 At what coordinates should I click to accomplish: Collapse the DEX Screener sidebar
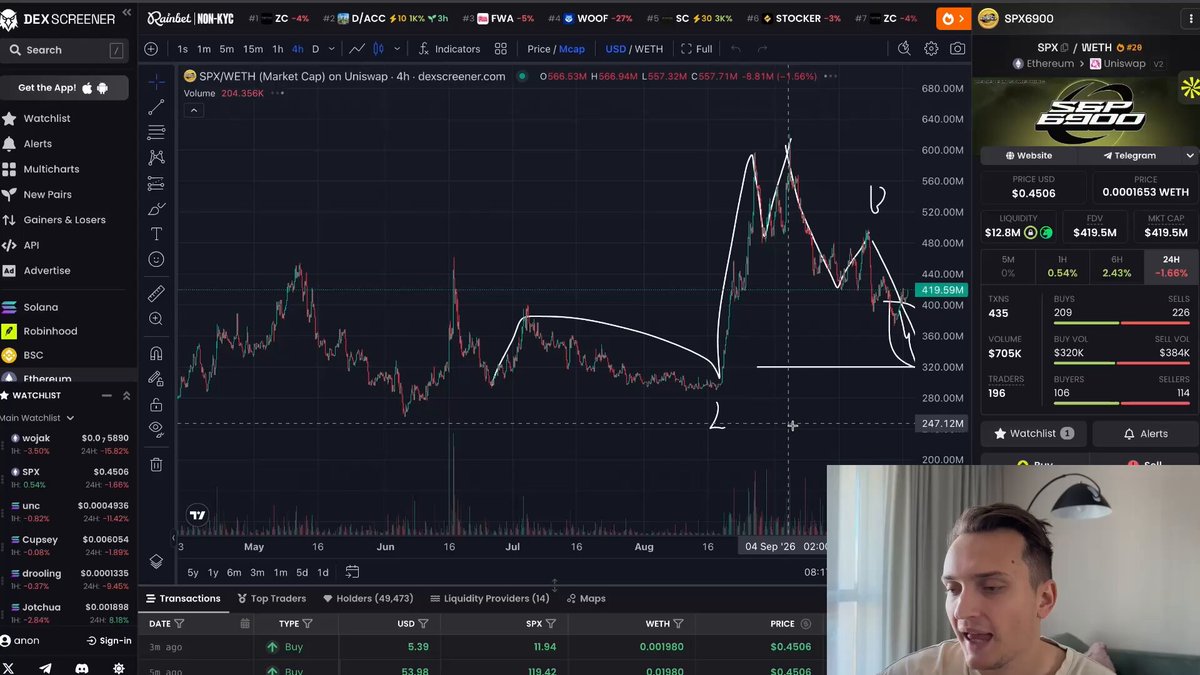pyautogui.click(x=126, y=13)
